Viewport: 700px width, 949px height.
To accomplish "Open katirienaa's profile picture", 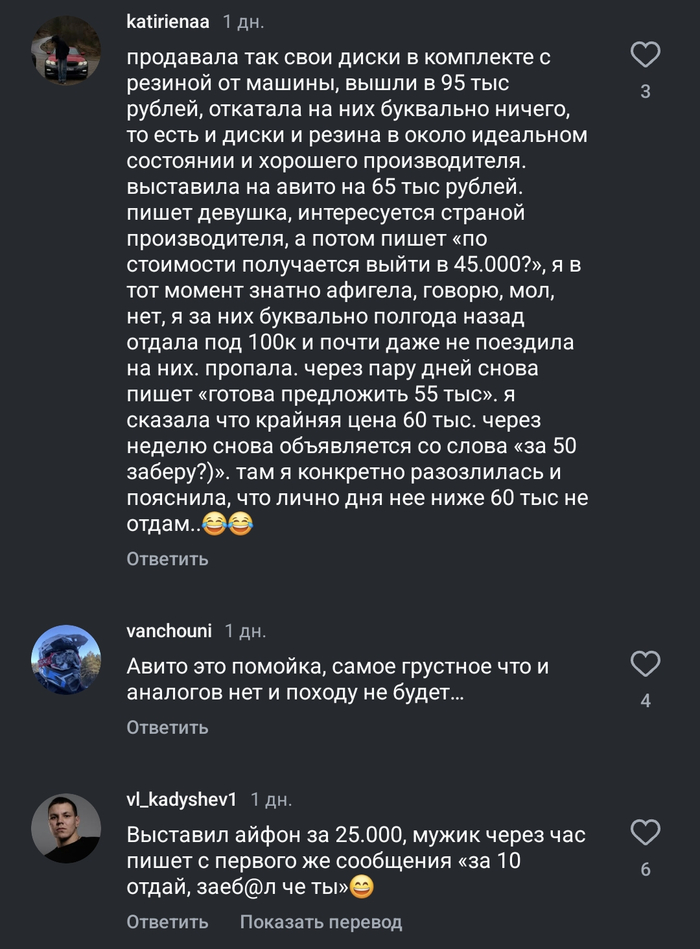I will (66, 51).
